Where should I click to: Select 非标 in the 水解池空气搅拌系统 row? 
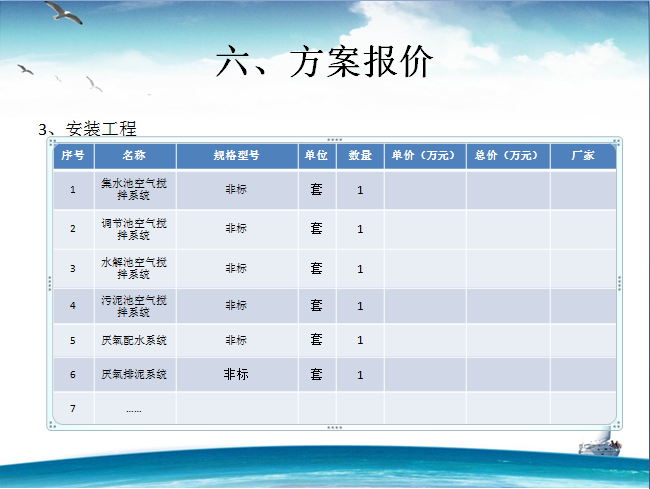click(236, 268)
